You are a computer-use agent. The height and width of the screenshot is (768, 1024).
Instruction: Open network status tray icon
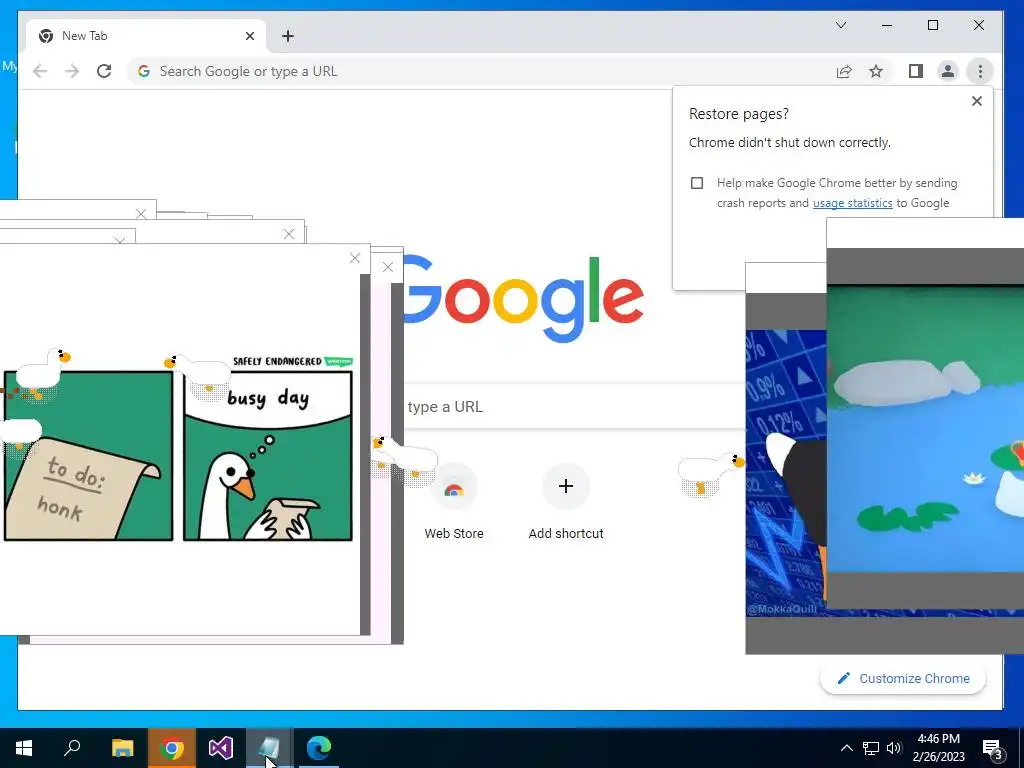(x=871, y=748)
